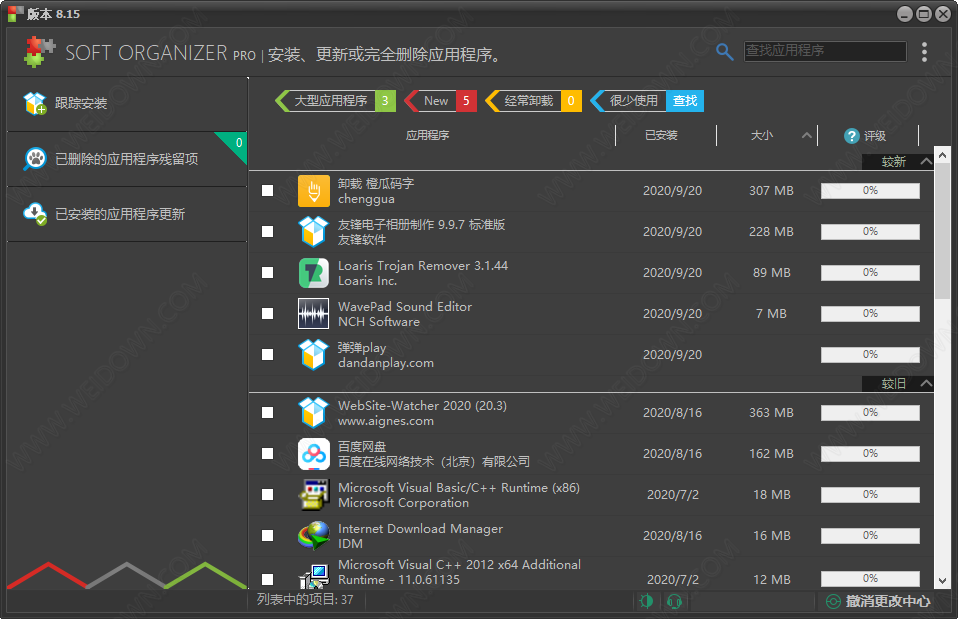Image resolution: width=958 pixels, height=619 pixels.
Task: Check the 橙瓜码字 checkbox
Action: [268, 191]
